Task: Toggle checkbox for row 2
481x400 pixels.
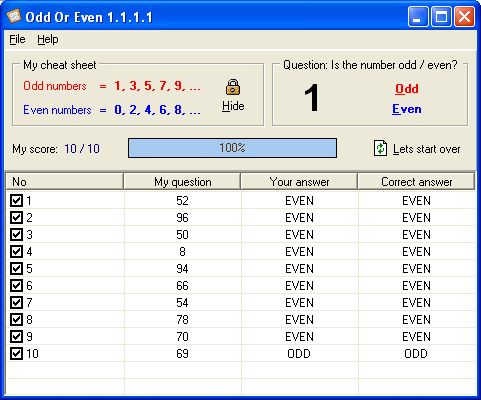Action: click(16, 218)
